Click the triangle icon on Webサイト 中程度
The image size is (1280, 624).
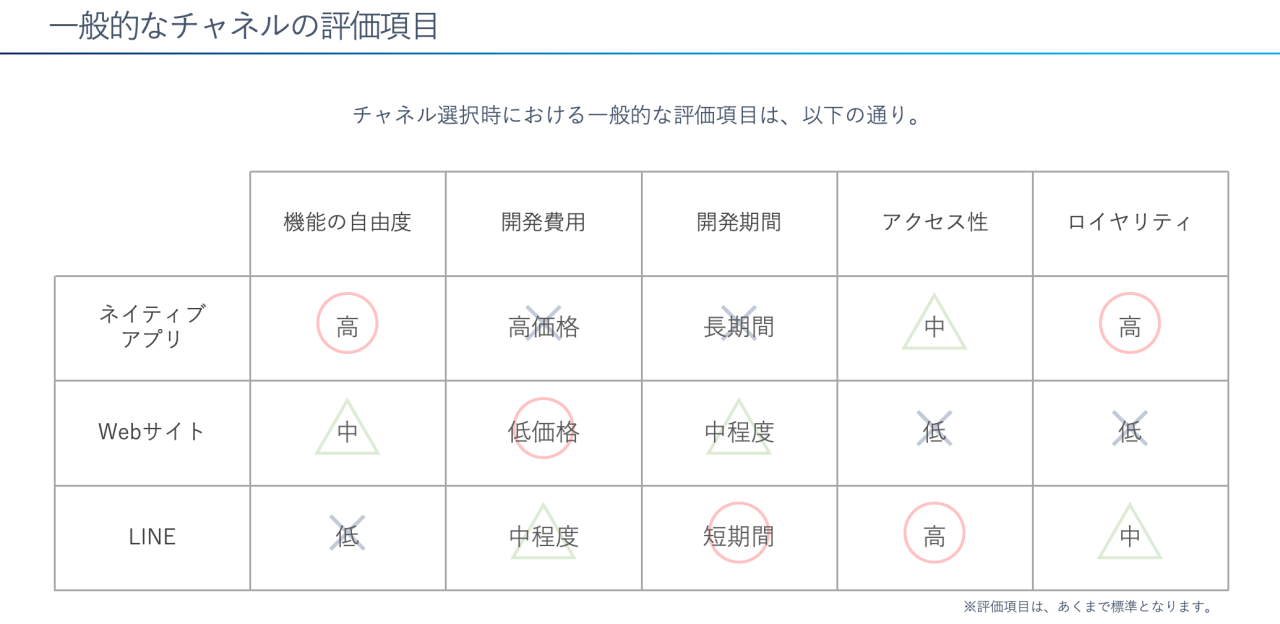point(739,429)
